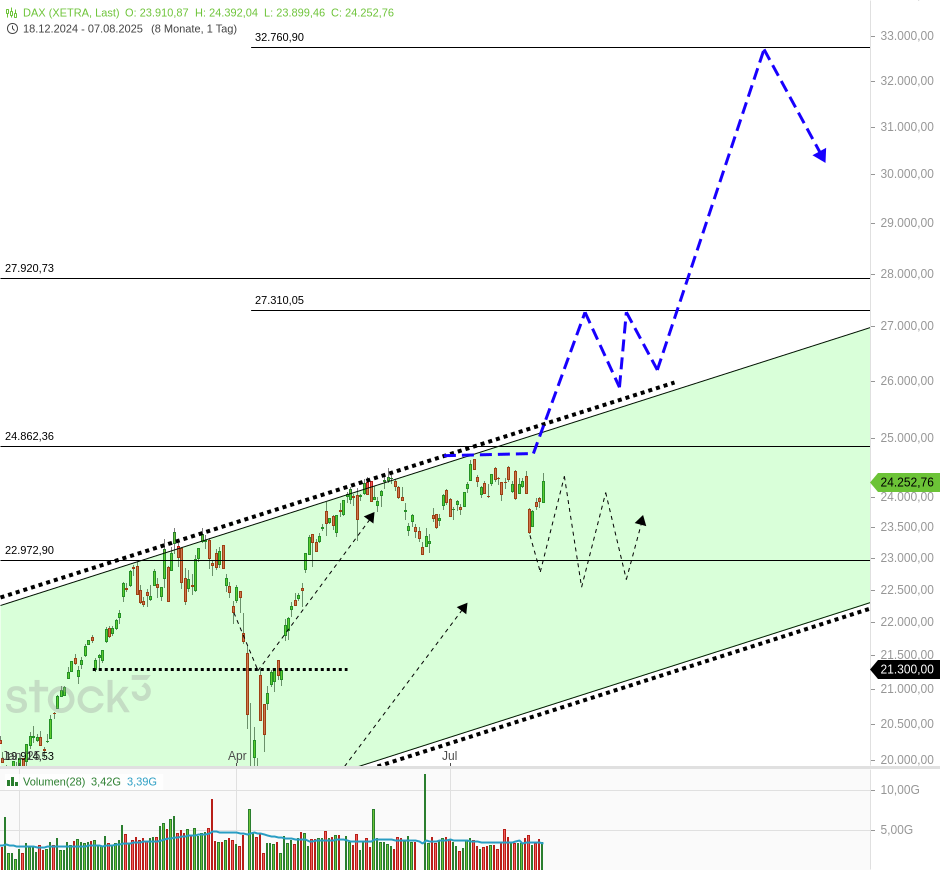Click the 22.972,90 price level label
Screen dimensions: 940x870
29,550
